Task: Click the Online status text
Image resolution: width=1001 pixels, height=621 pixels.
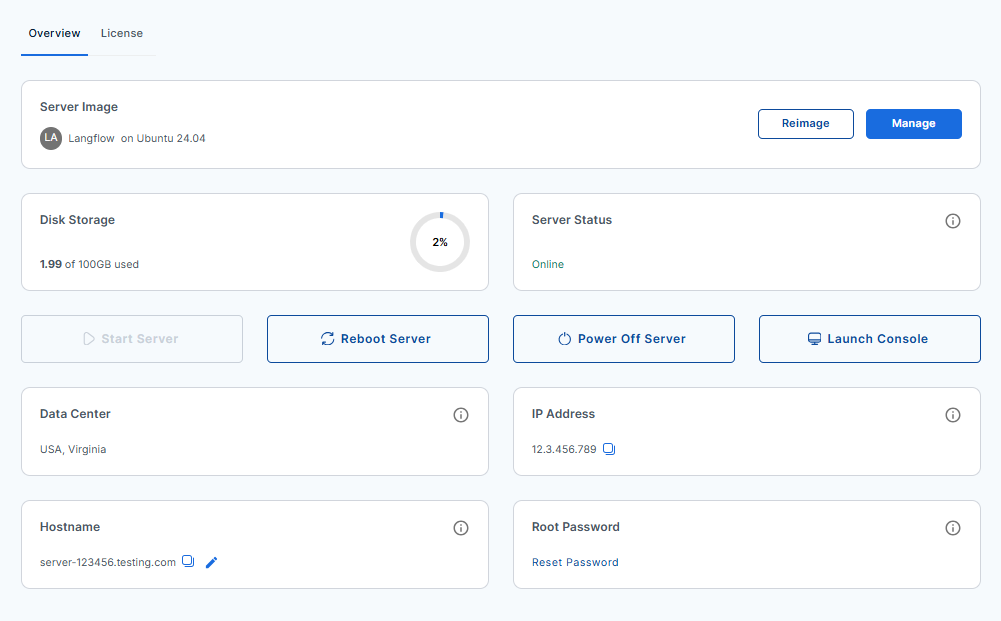Action: 548,264
